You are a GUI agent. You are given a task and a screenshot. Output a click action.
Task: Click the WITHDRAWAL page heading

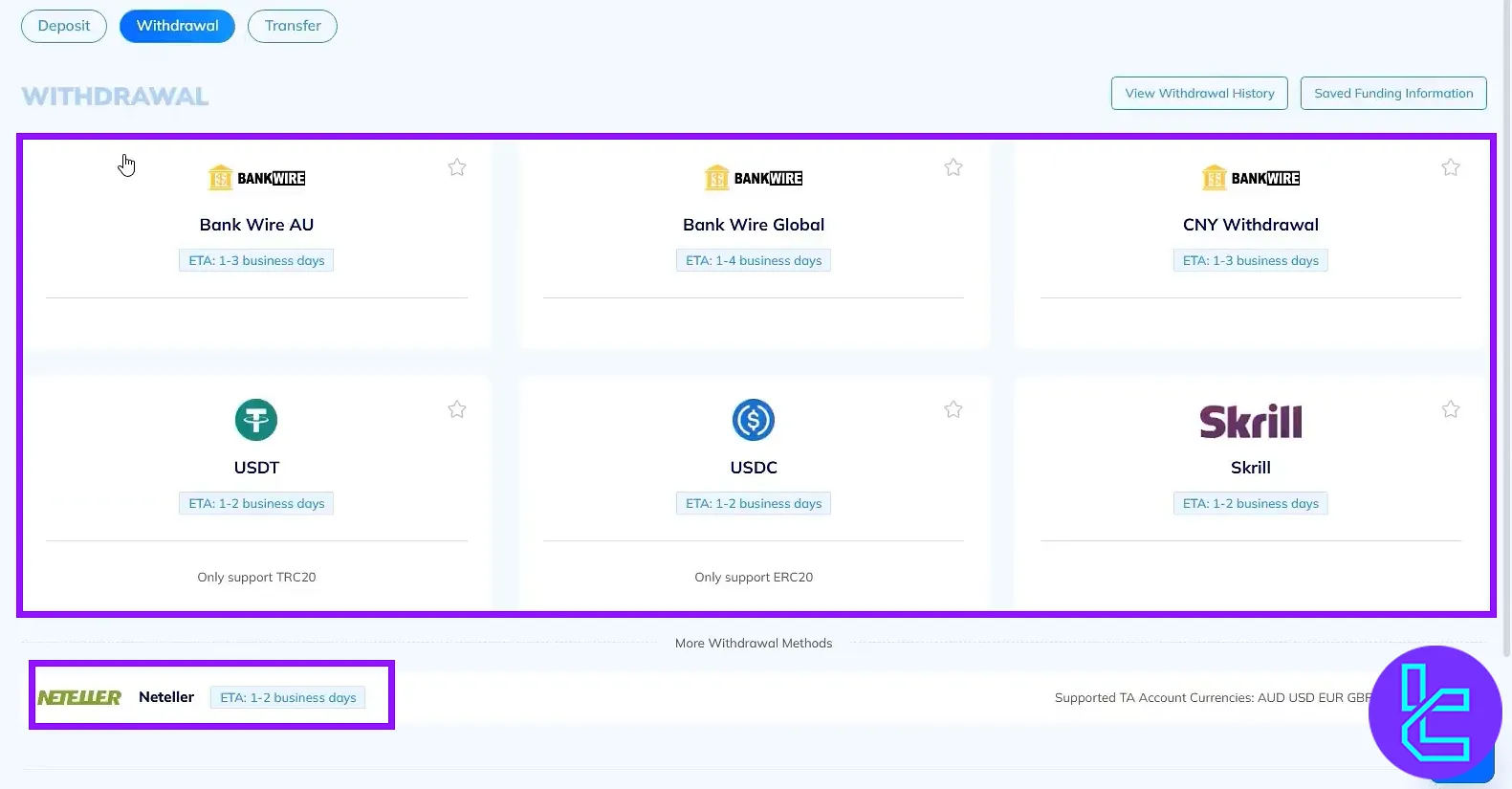pos(115,97)
